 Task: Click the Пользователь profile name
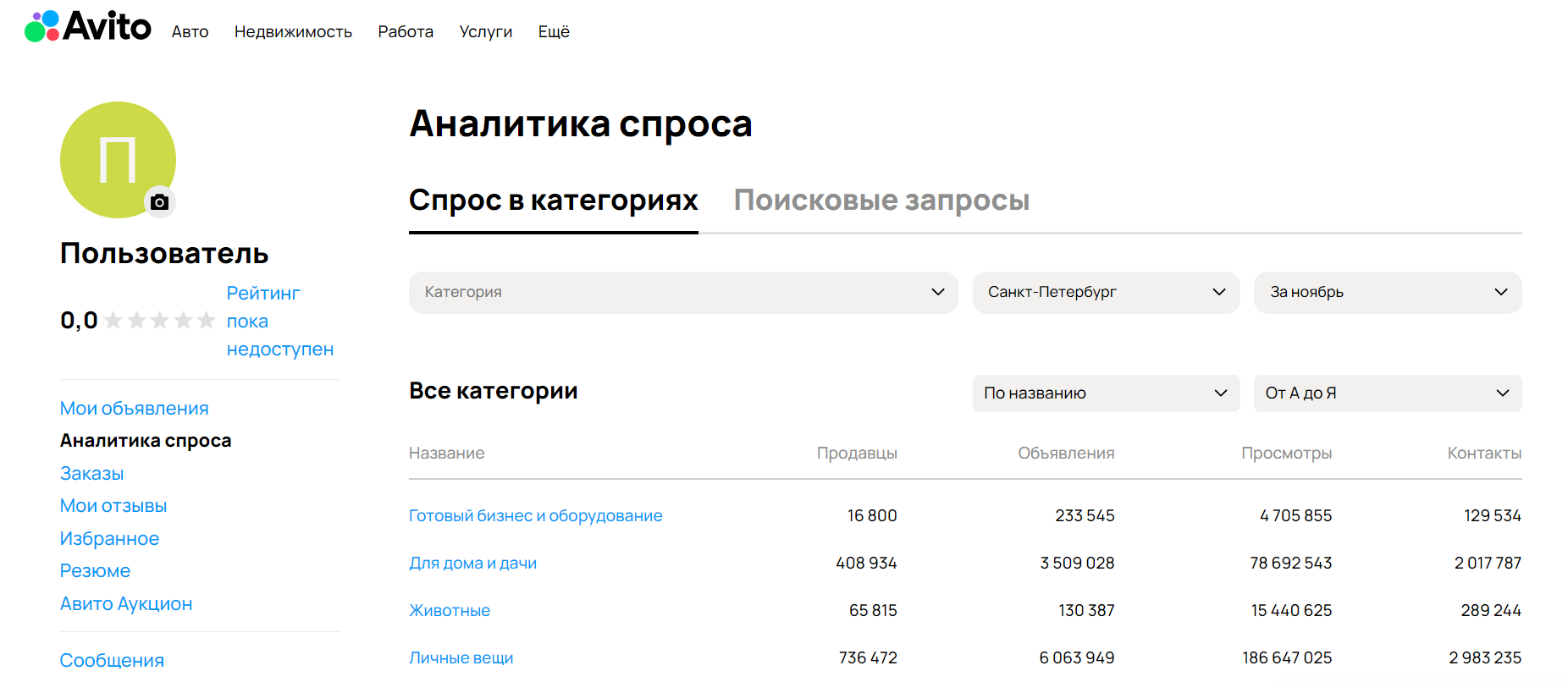164,253
